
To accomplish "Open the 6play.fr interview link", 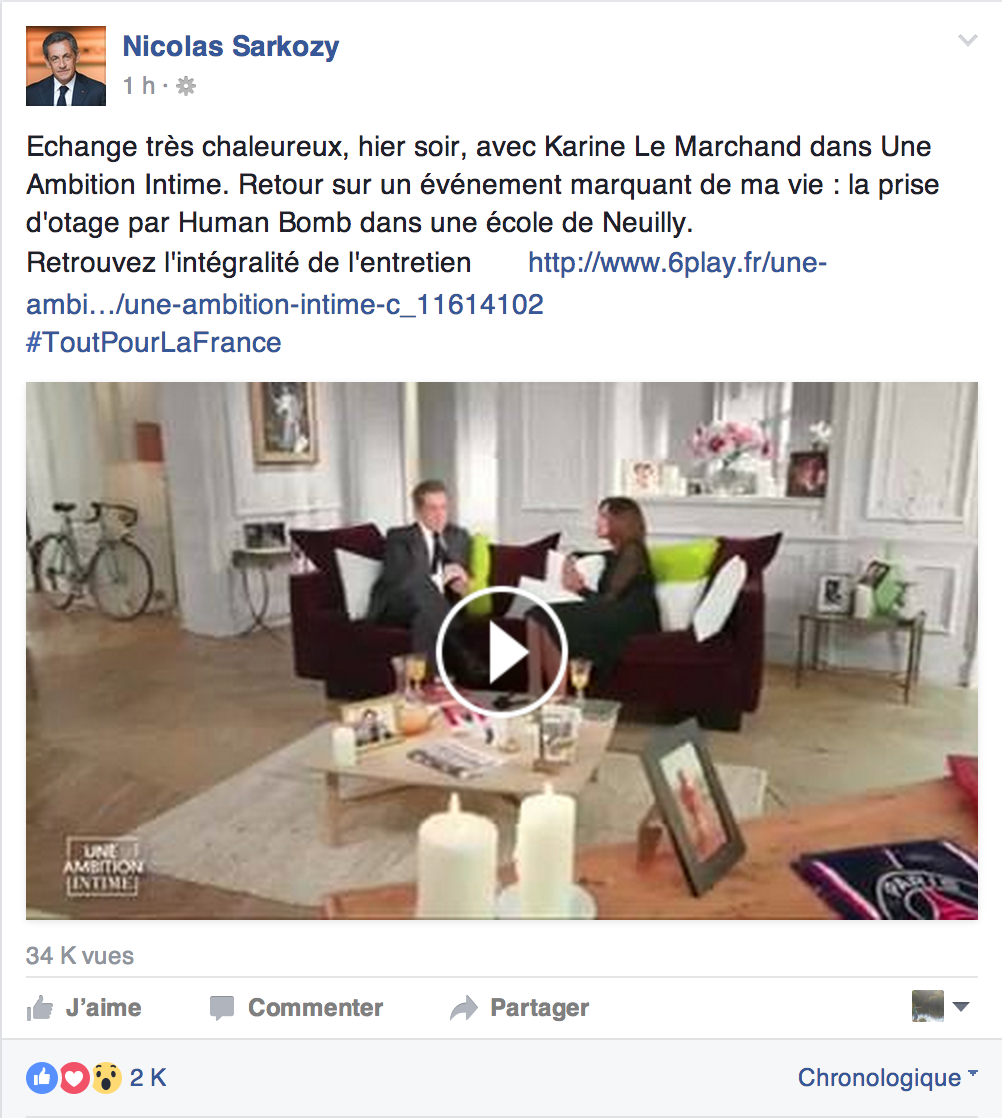I will pyautogui.click(x=426, y=284).
